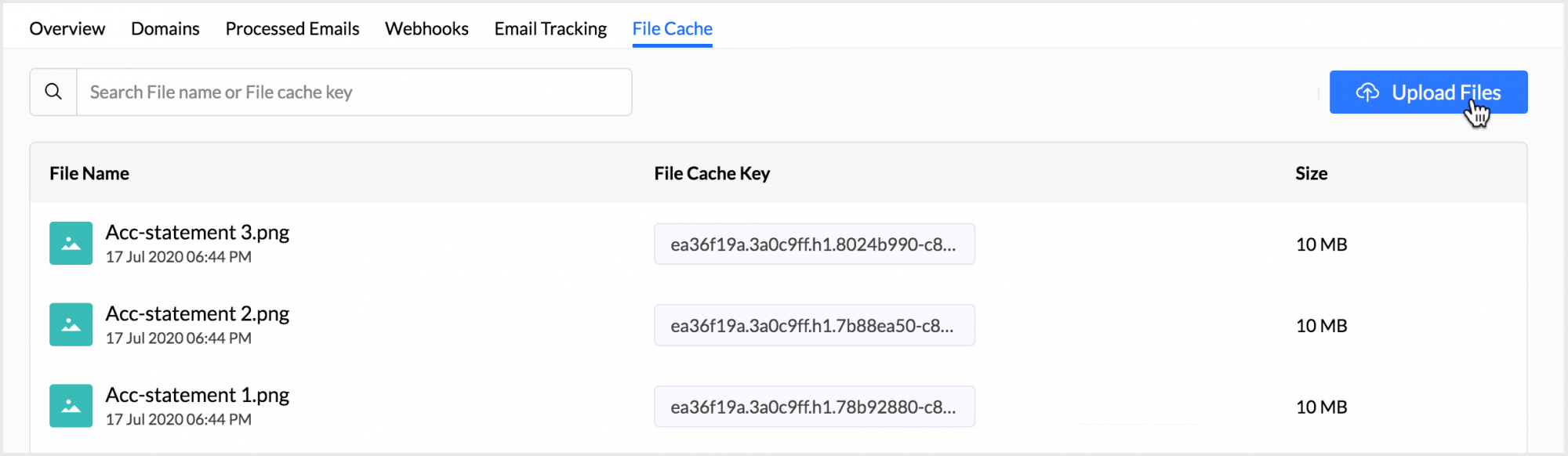
Task: Focus the file name search field
Action: [354, 92]
